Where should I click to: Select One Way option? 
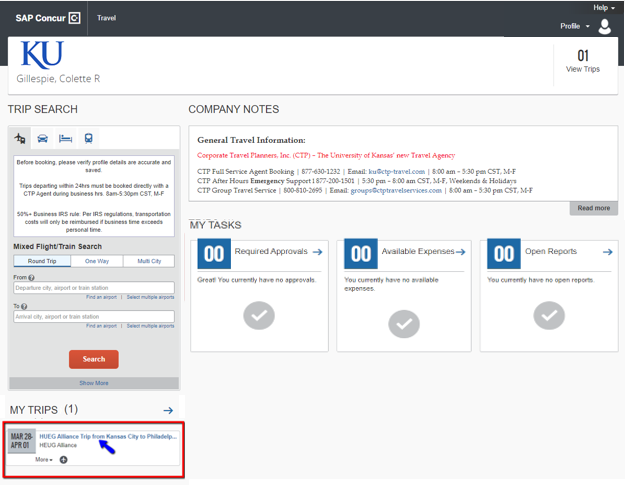pos(97,261)
